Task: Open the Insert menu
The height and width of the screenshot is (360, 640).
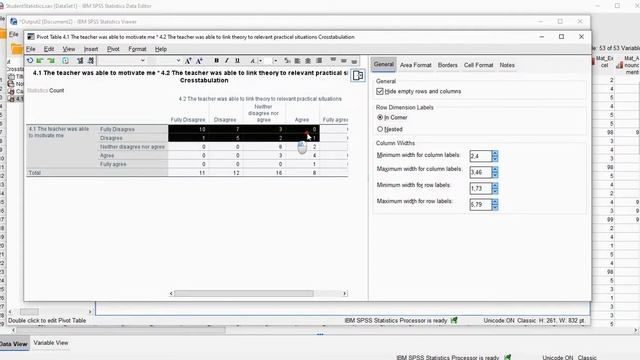Action: tap(91, 49)
